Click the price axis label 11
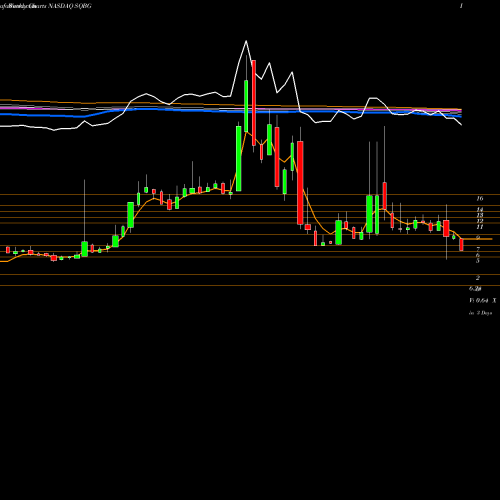This screenshot has width=500, height=500. click(x=480, y=227)
